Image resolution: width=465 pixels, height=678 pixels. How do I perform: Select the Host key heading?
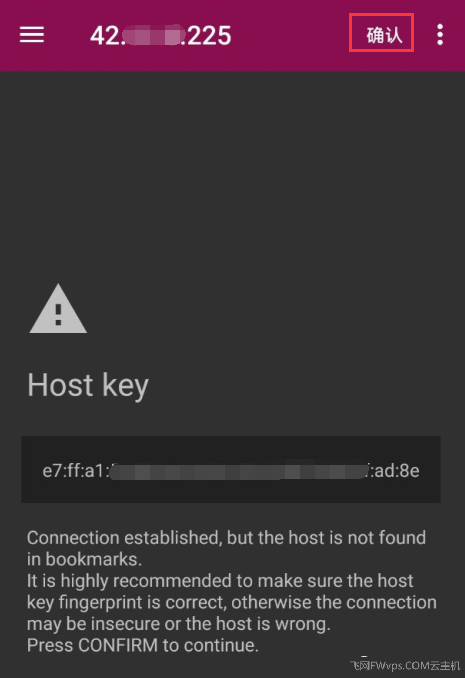click(88, 385)
